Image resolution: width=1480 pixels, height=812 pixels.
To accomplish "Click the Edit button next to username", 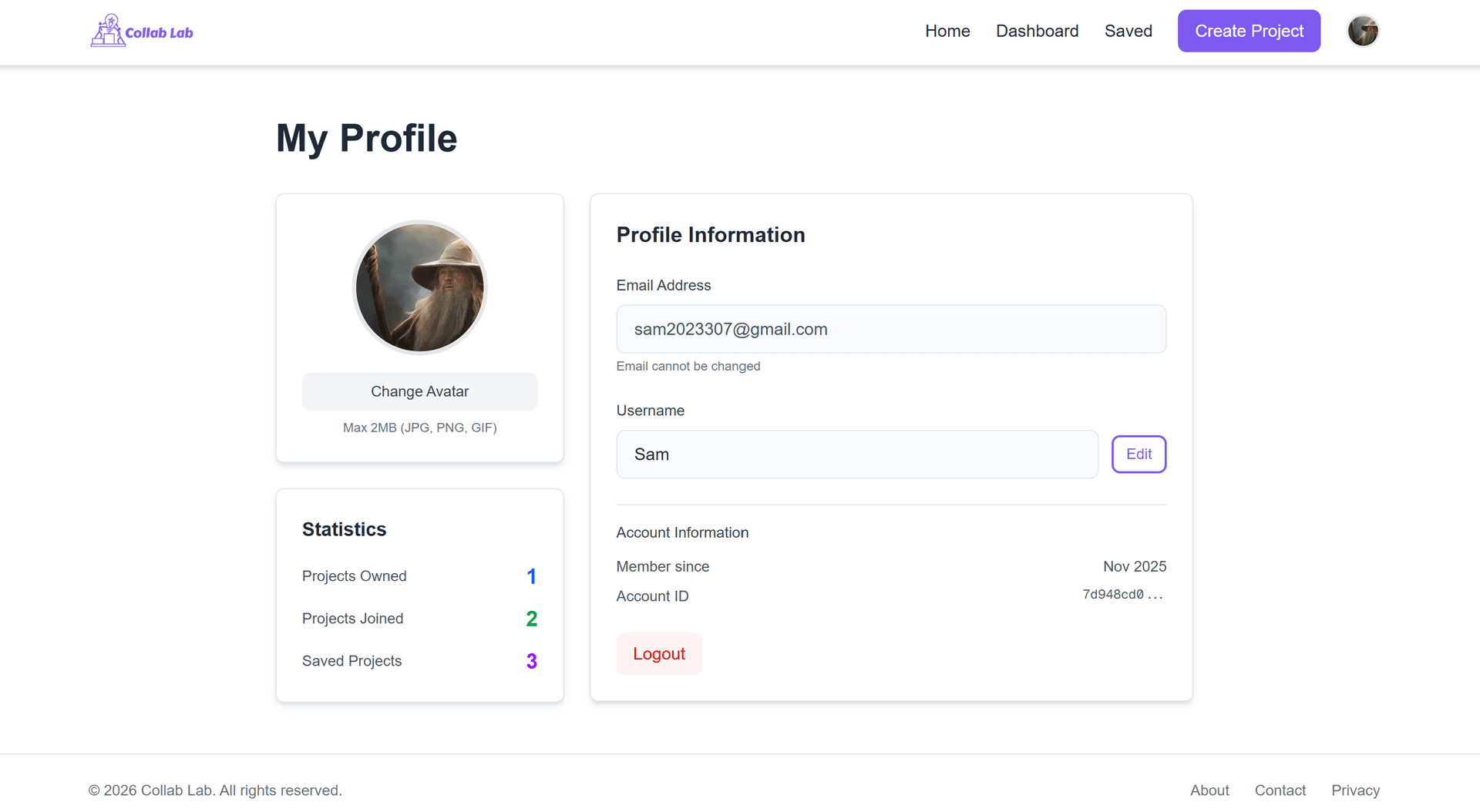I will point(1139,454).
